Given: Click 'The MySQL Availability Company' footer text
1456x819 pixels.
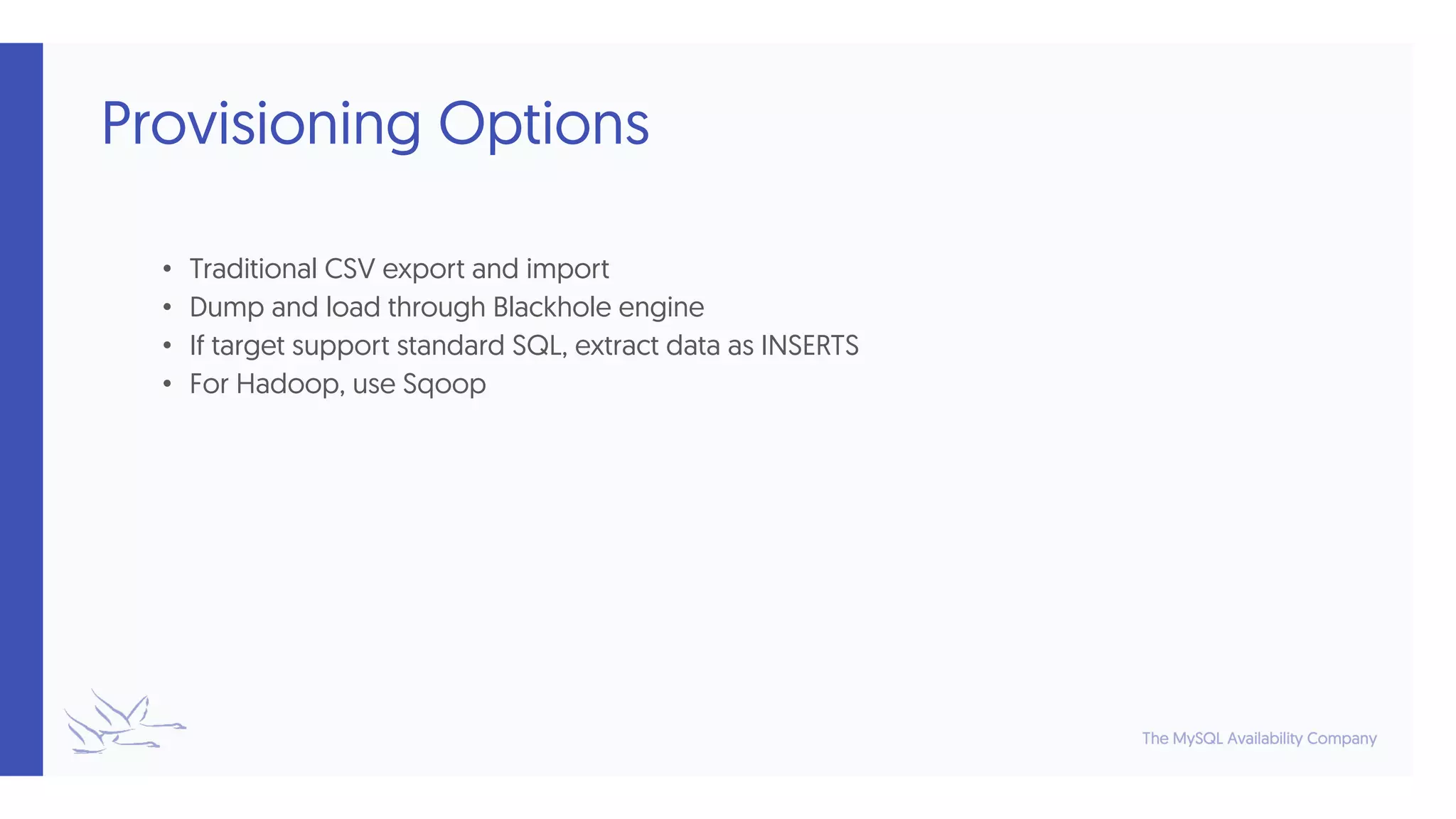Looking at the screenshot, I should [x=1259, y=738].
